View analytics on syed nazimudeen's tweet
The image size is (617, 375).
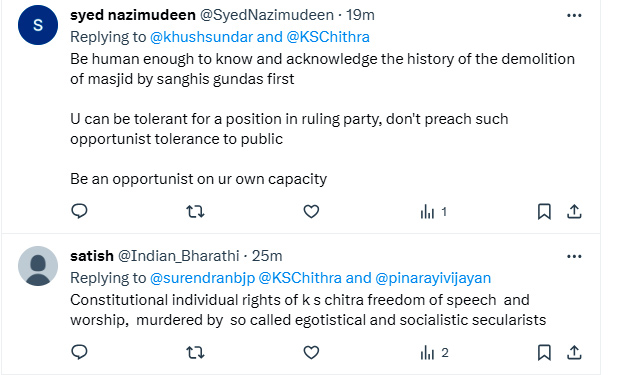pyautogui.click(x=434, y=212)
